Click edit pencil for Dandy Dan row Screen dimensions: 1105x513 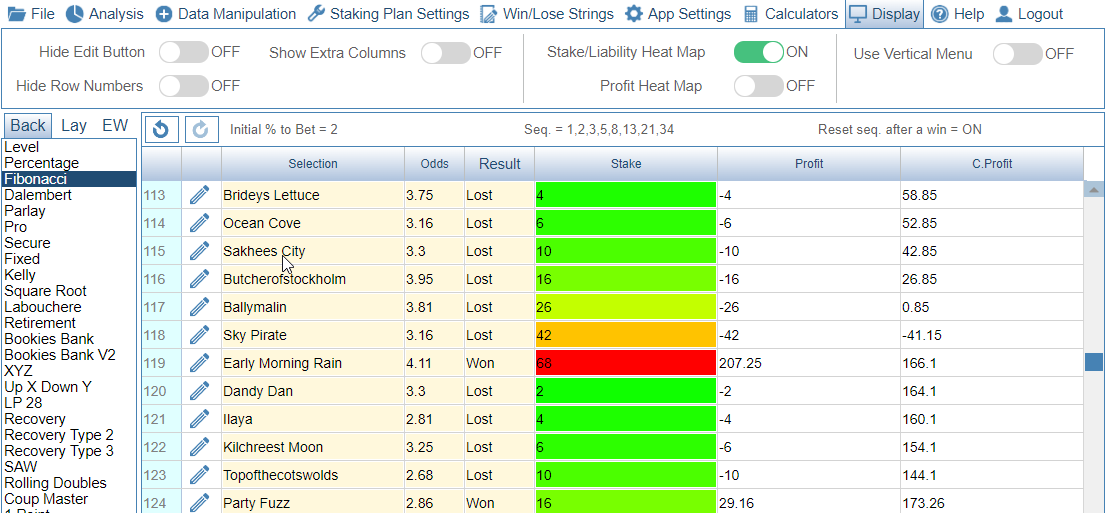click(200, 391)
